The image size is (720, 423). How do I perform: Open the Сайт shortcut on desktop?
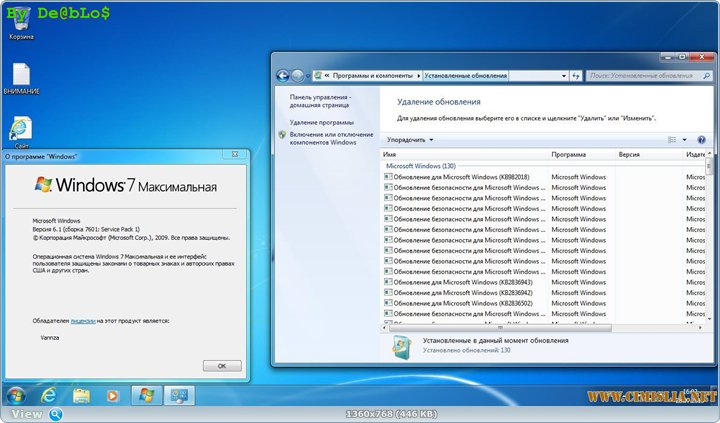(20, 128)
